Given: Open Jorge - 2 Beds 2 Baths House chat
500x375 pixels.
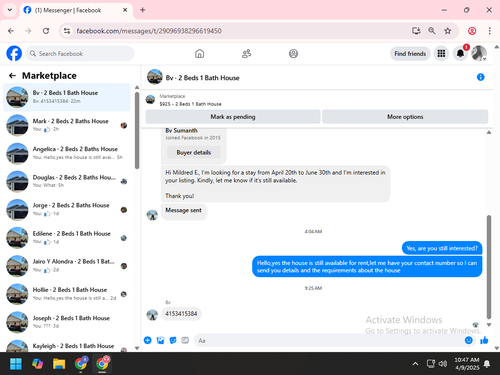Looking at the screenshot, I should [67, 210].
